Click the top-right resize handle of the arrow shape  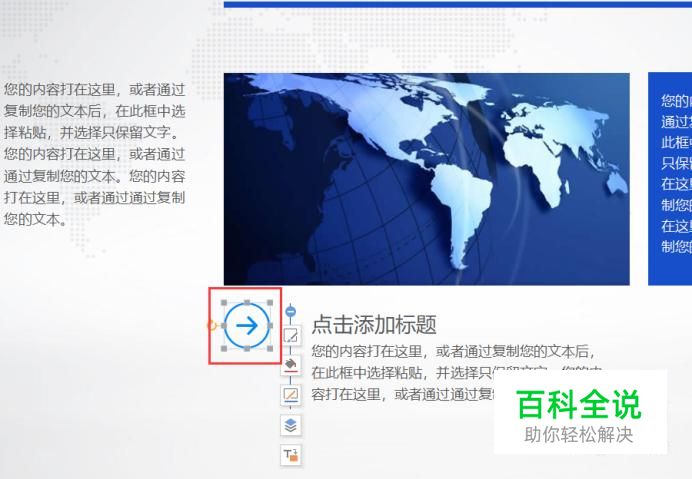270,303
